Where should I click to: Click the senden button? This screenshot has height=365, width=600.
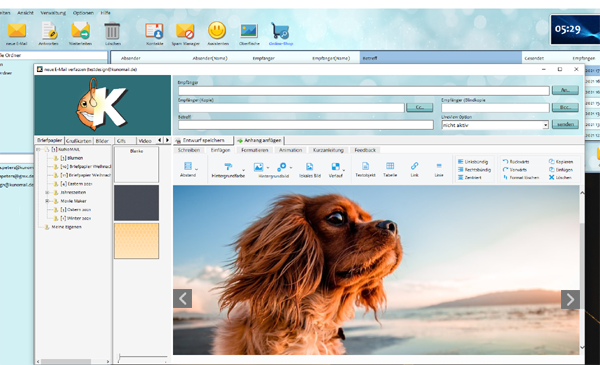(x=565, y=124)
